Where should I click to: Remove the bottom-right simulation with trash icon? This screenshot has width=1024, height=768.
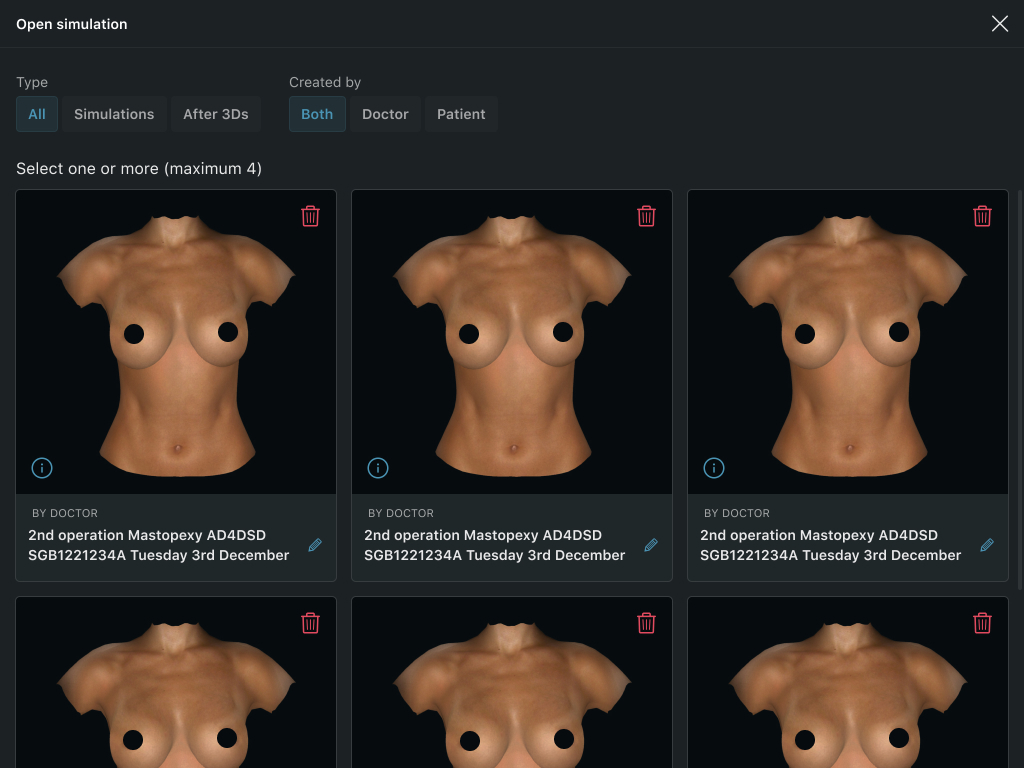tap(982, 623)
